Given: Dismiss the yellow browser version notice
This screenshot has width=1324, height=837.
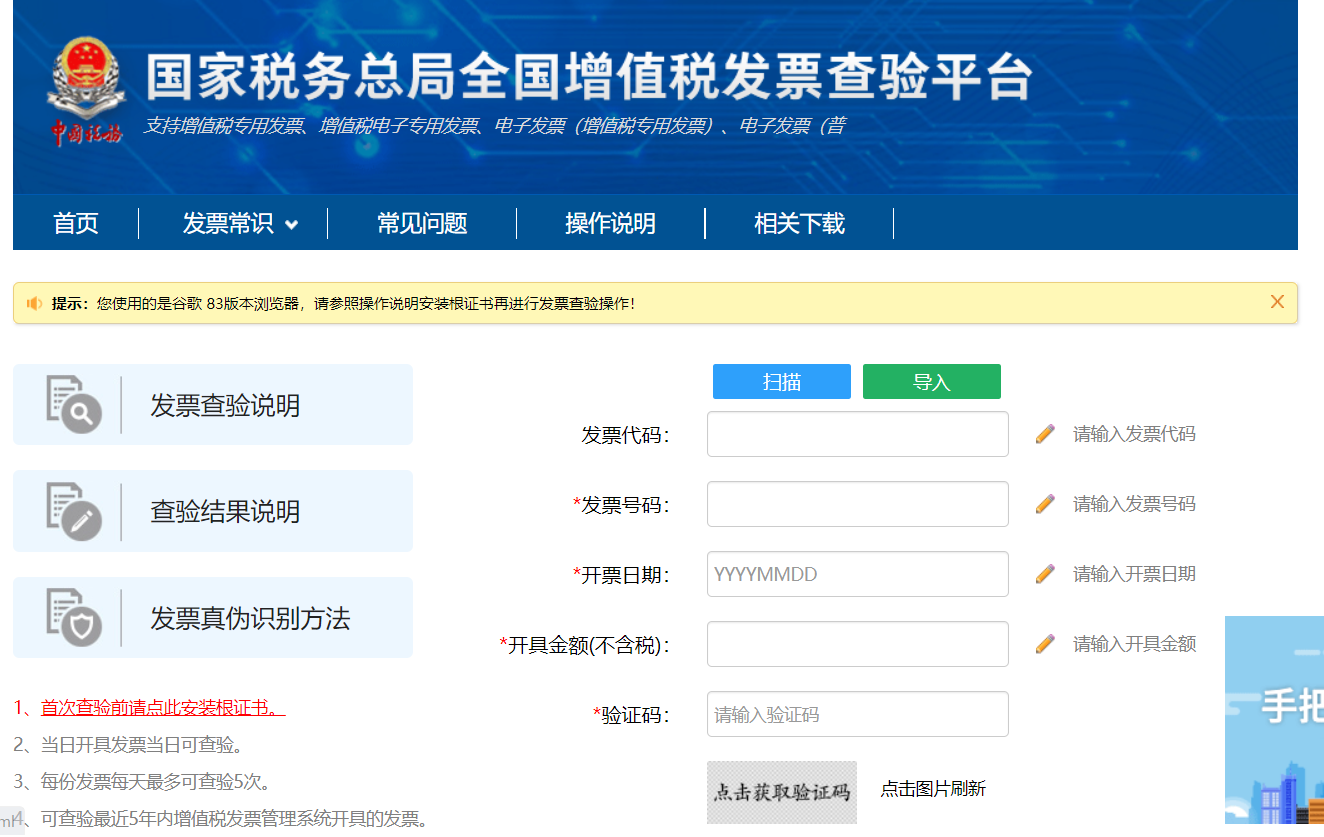Looking at the screenshot, I should pyautogui.click(x=1277, y=301).
